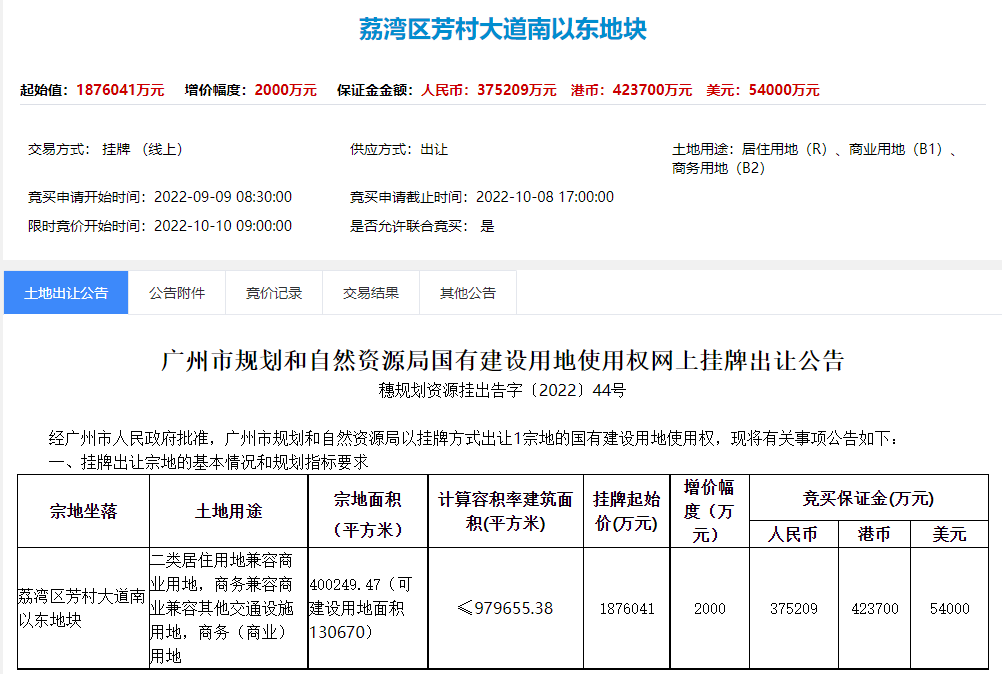The image size is (1002, 674).
Task: Click the 起始值 1876041万元 amount at top
Action: tap(120, 90)
